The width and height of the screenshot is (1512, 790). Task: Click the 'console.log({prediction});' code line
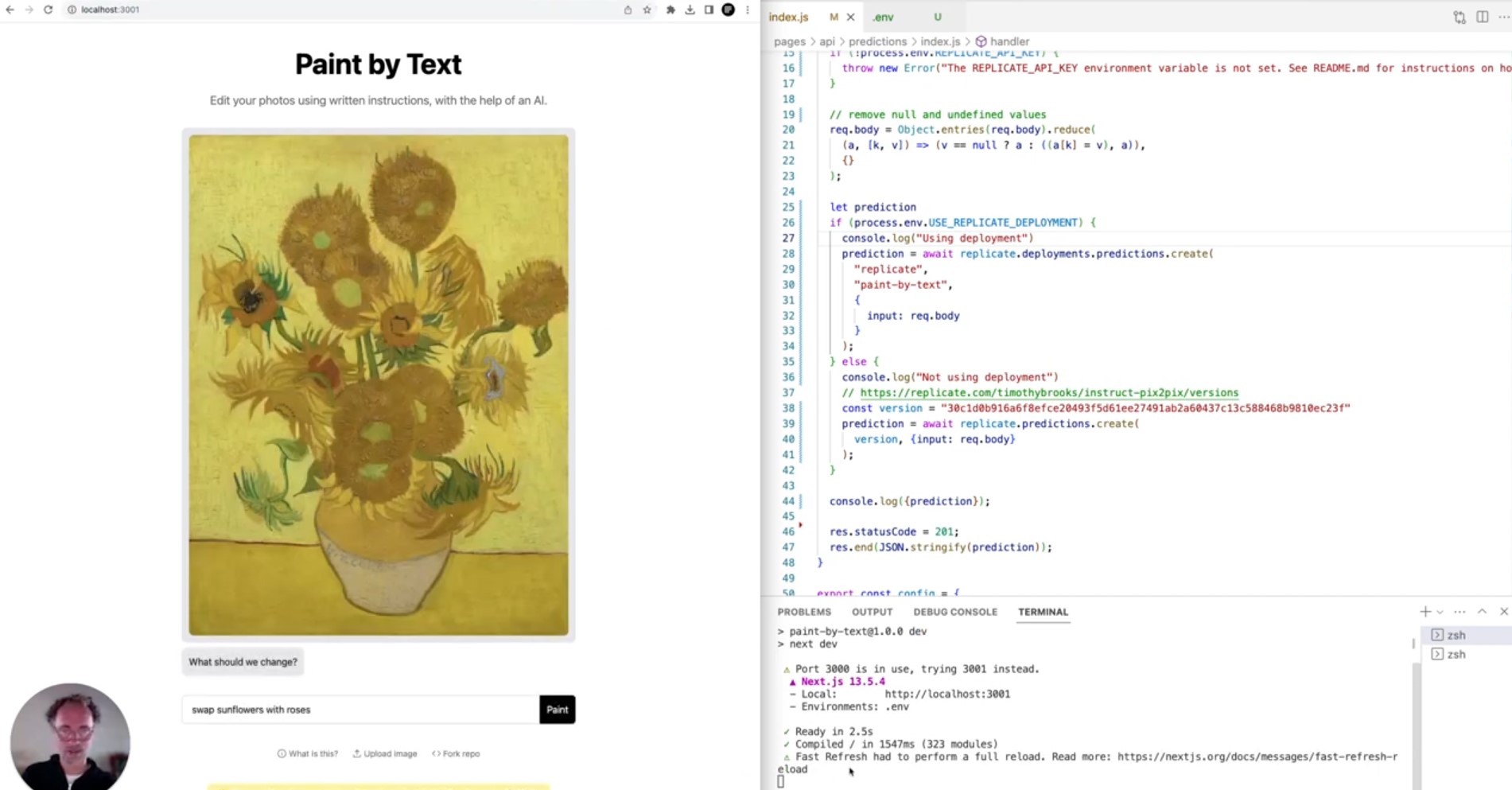(x=910, y=501)
